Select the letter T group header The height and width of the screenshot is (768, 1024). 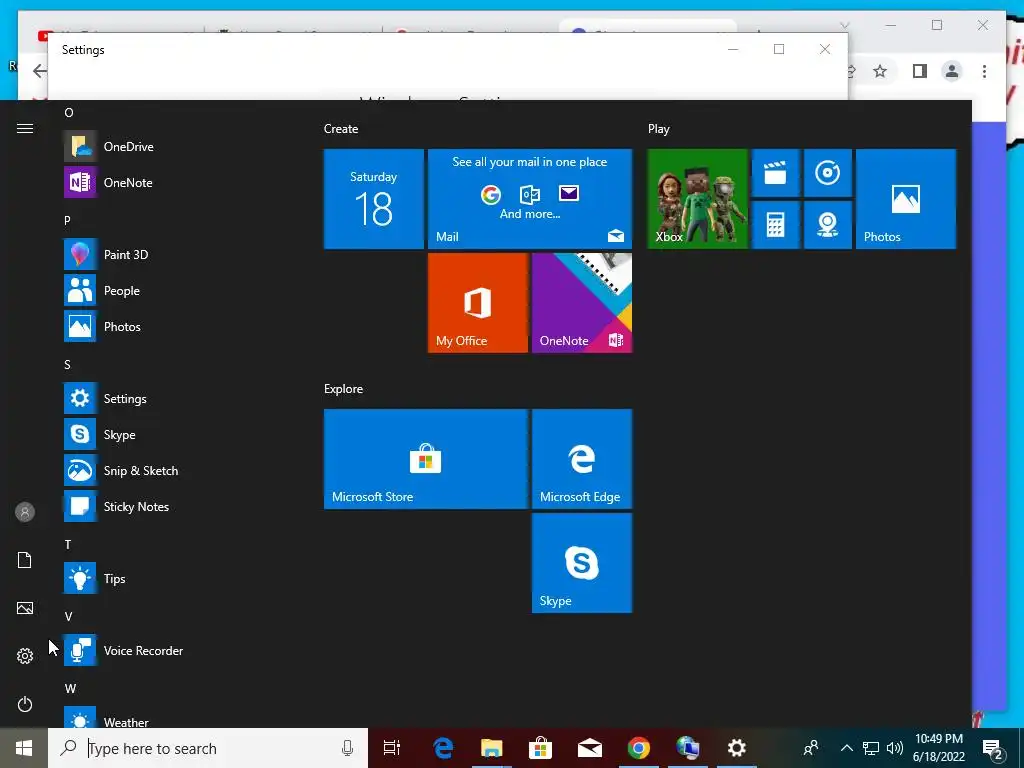(67, 545)
